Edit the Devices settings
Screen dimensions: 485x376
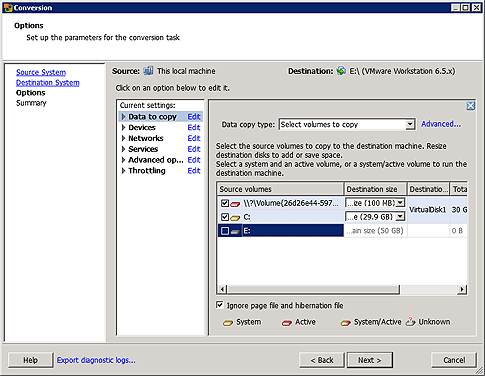pos(194,128)
